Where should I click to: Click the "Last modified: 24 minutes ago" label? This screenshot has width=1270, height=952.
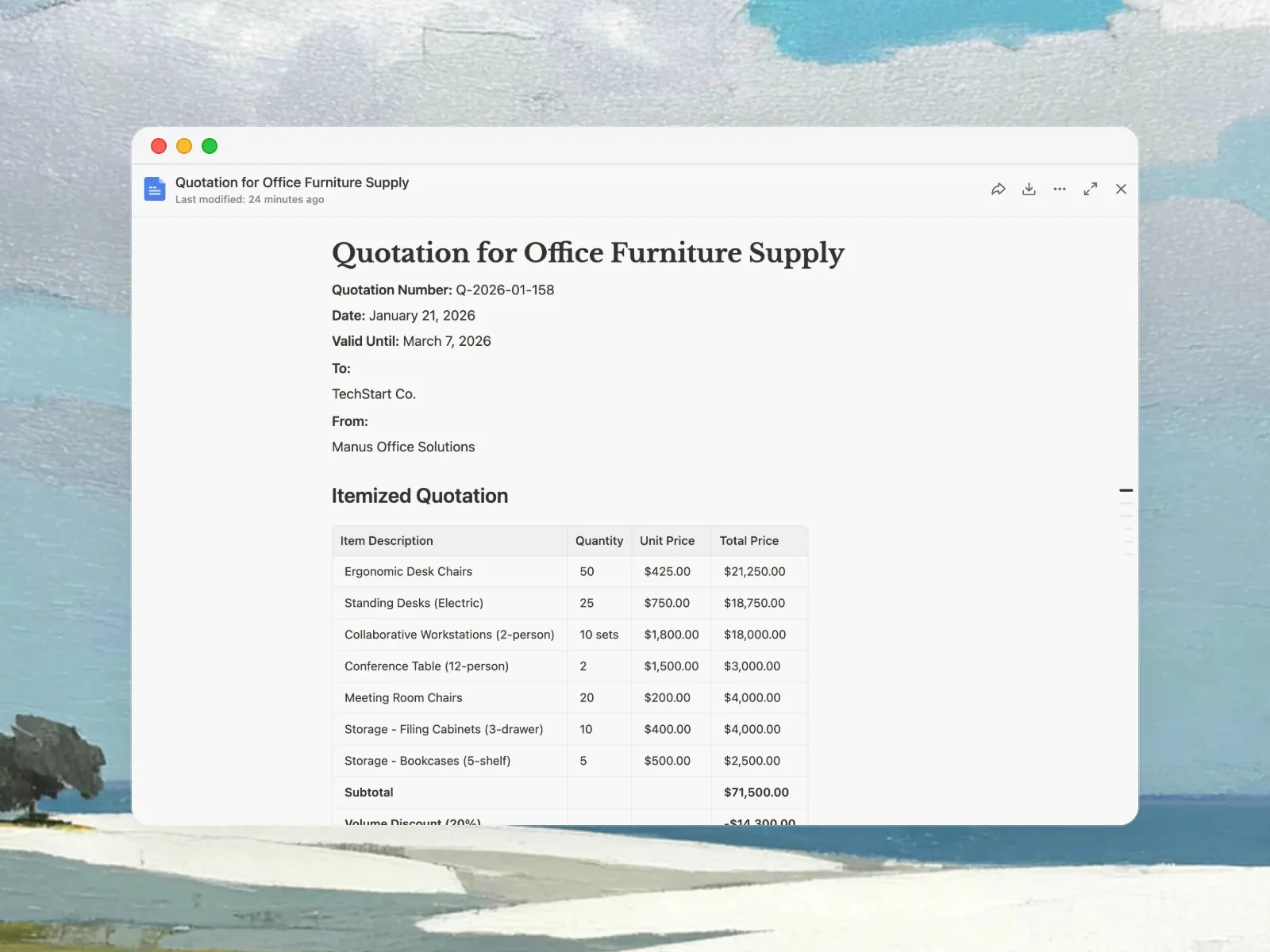tap(249, 199)
